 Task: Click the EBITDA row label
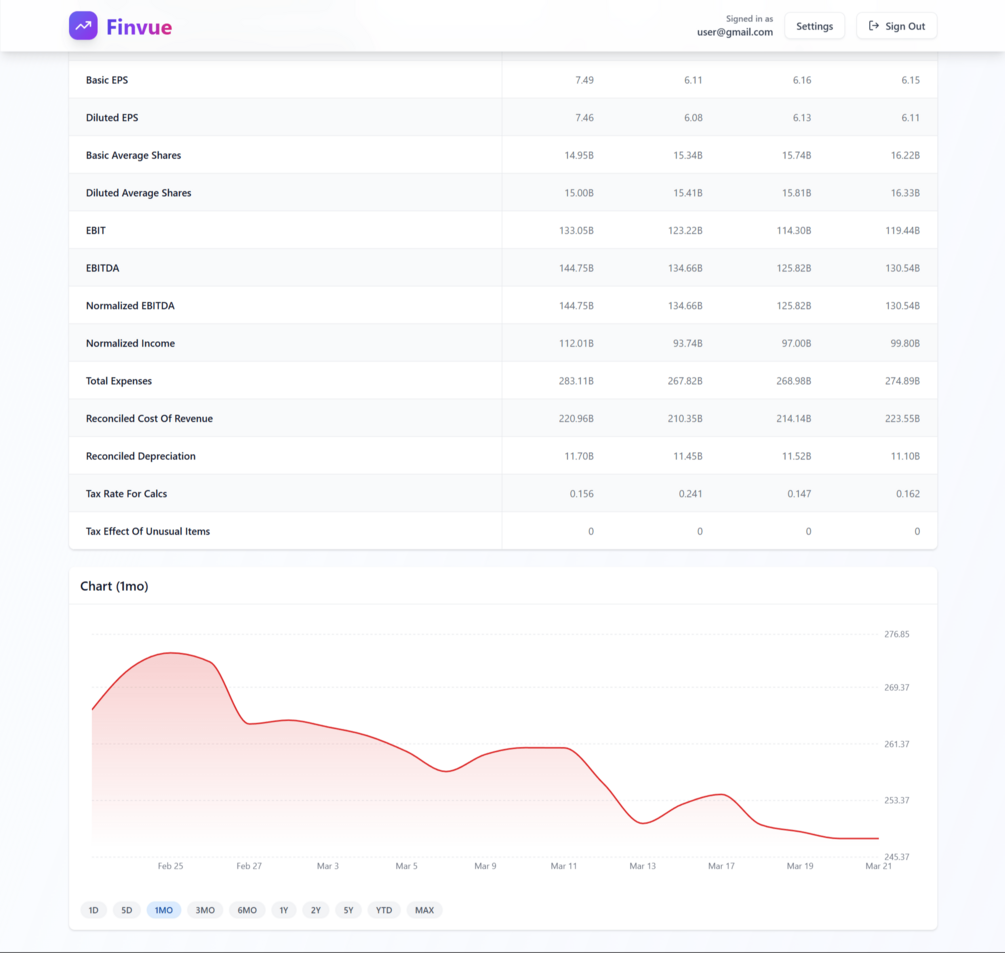pos(103,268)
